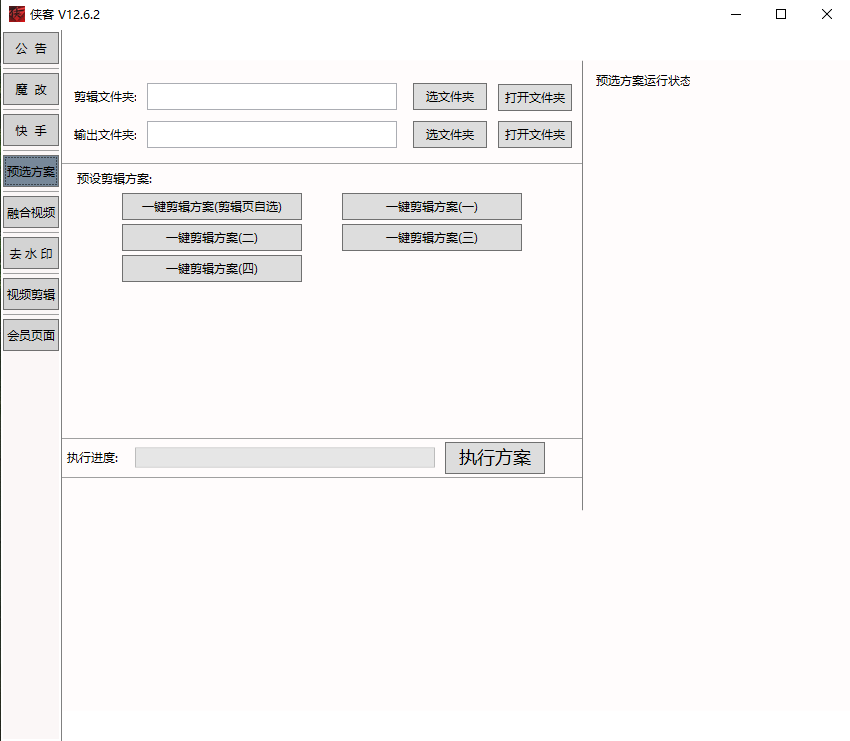Switch to the 融合视频 video merge tool

31,211
